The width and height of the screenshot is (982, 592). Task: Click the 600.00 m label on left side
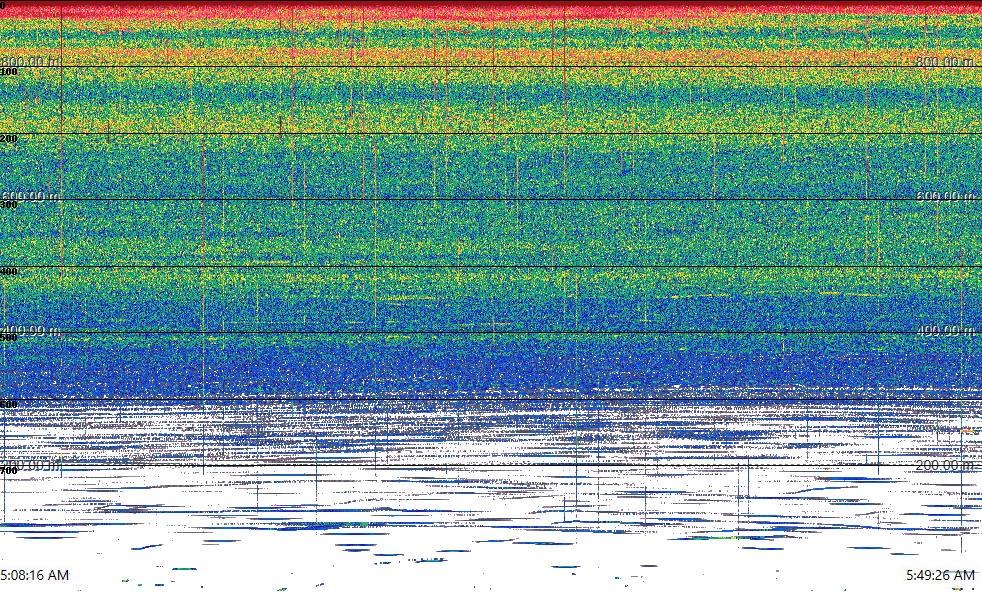31,196
